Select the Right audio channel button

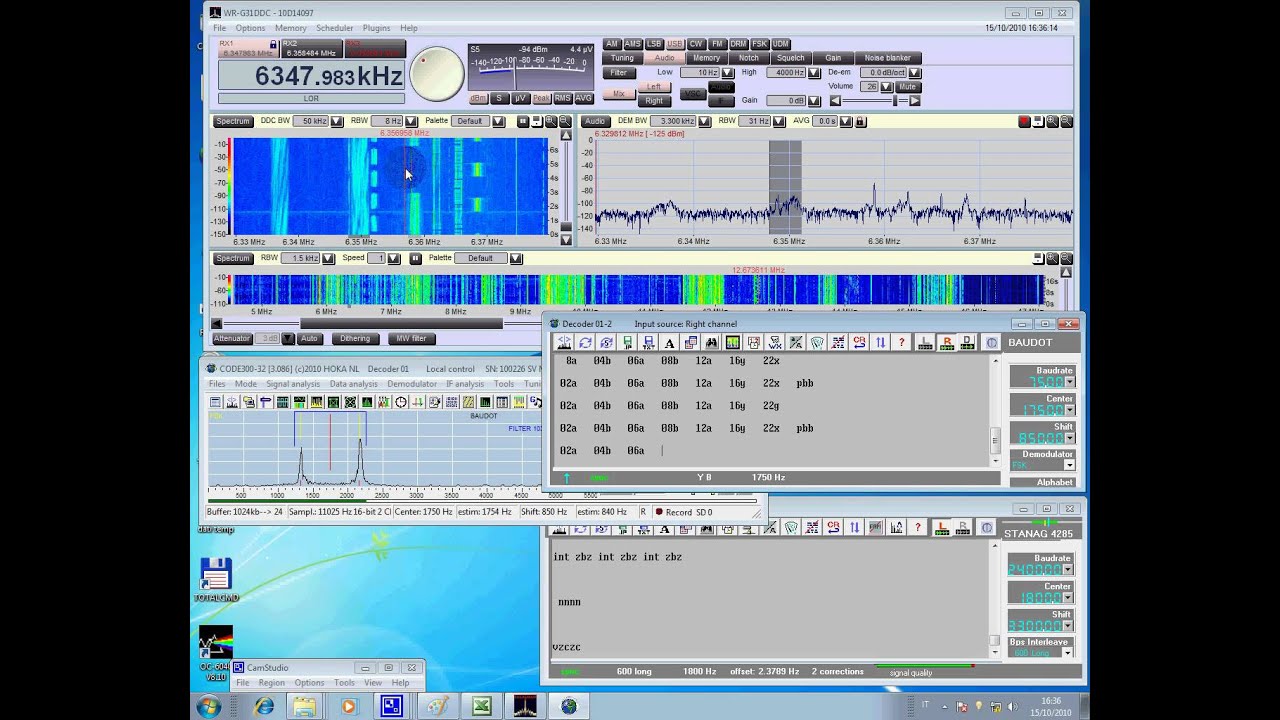[654, 101]
